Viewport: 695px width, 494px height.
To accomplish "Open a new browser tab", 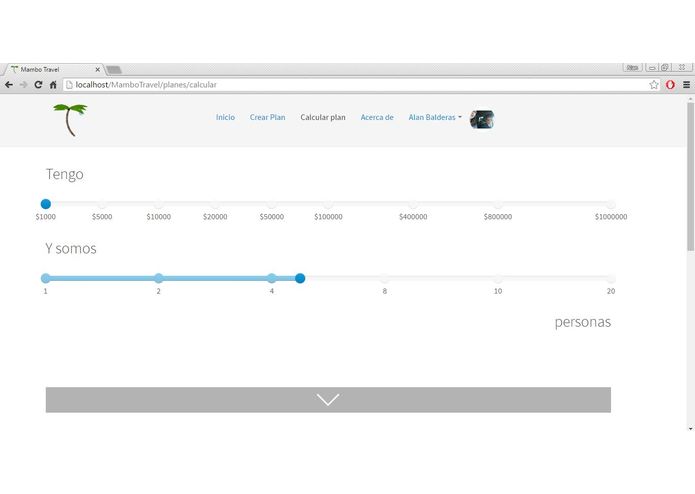I will (114, 70).
